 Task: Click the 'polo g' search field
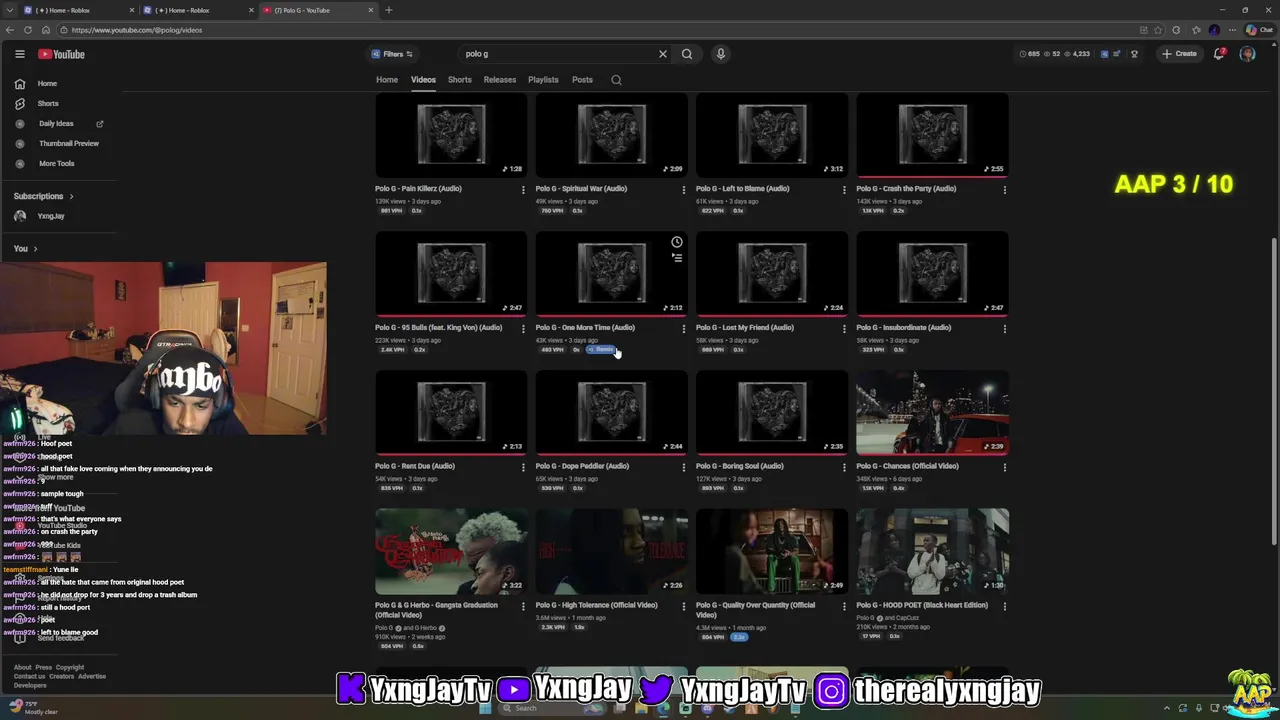[x=555, y=54]
